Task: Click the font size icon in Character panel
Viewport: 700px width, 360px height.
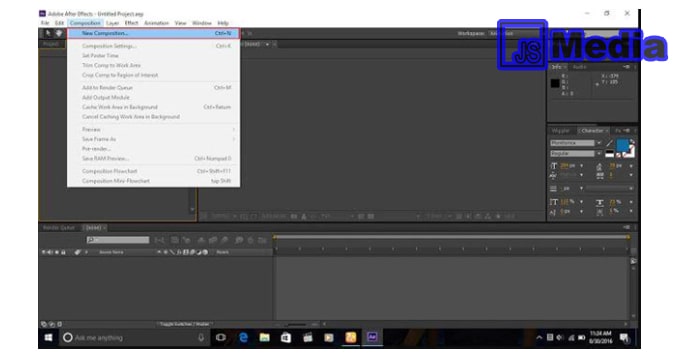Action: (x=554, y=166)
